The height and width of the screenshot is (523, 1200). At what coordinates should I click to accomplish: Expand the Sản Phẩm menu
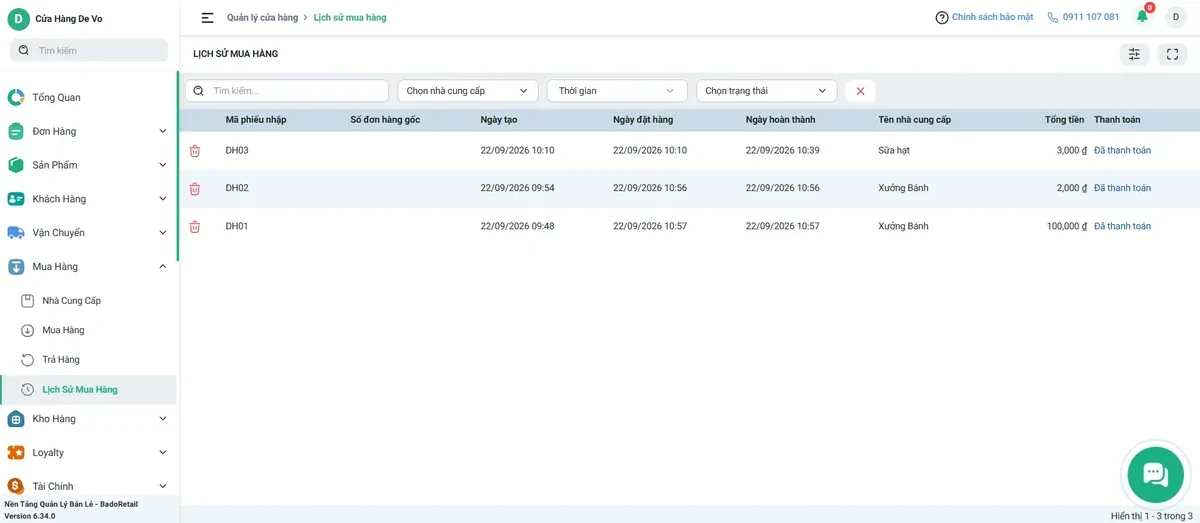[88, 165]
